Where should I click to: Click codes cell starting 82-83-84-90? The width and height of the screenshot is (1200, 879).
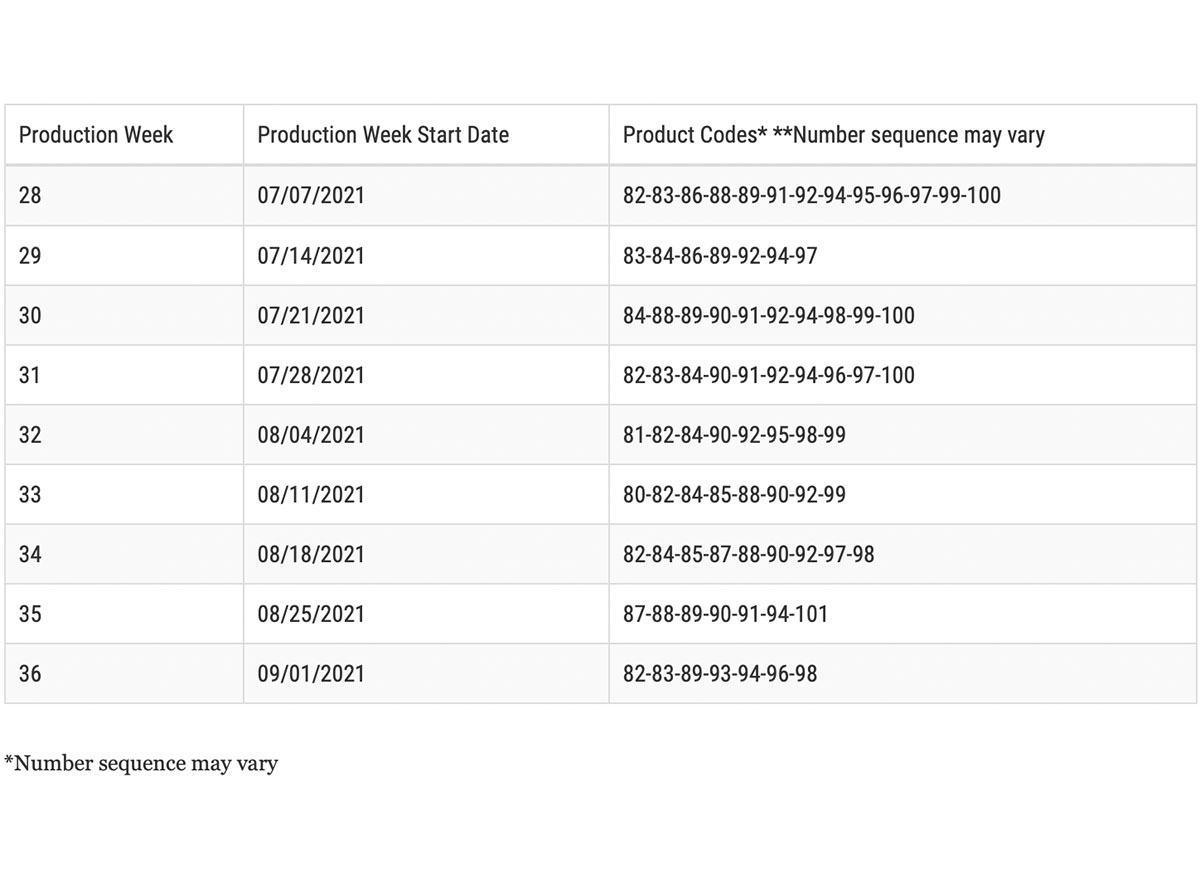click(768, 375)
